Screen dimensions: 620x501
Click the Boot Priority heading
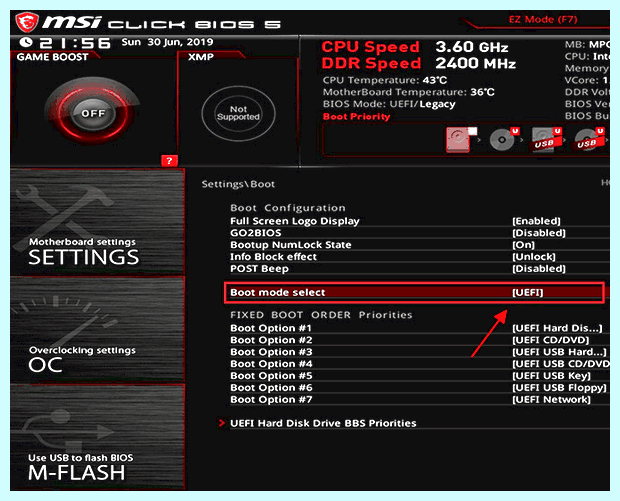tap(356, 117)
